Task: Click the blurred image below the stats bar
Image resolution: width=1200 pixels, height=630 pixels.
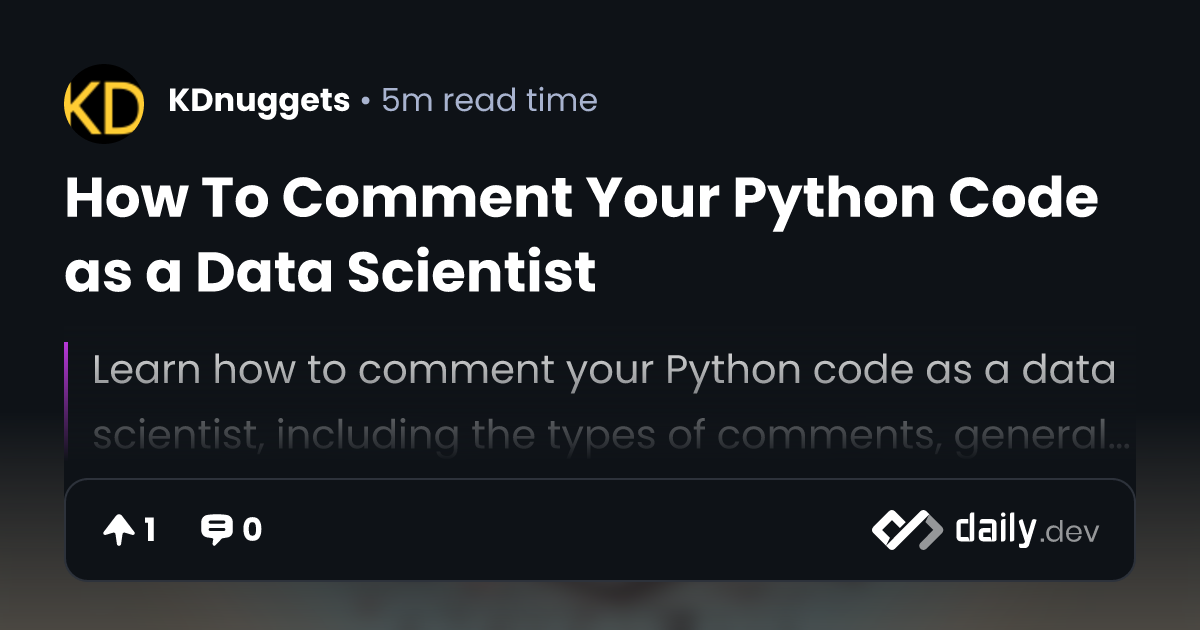Action: click(600, 606)
